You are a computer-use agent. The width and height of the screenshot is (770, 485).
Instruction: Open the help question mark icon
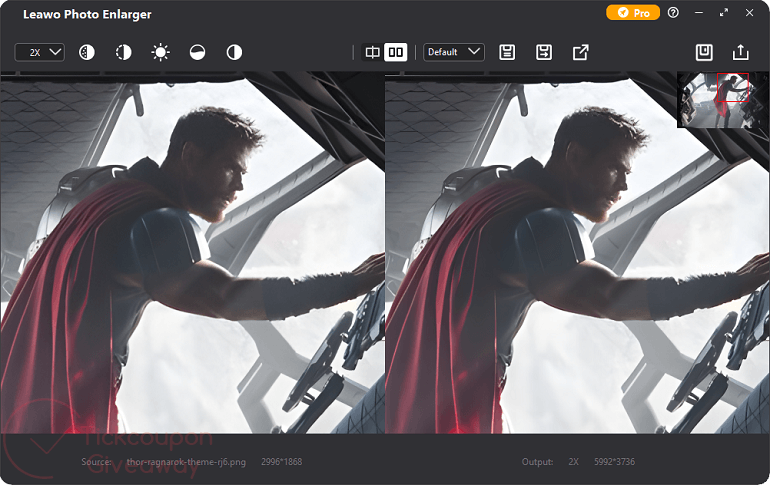click(x=673, y=13)
